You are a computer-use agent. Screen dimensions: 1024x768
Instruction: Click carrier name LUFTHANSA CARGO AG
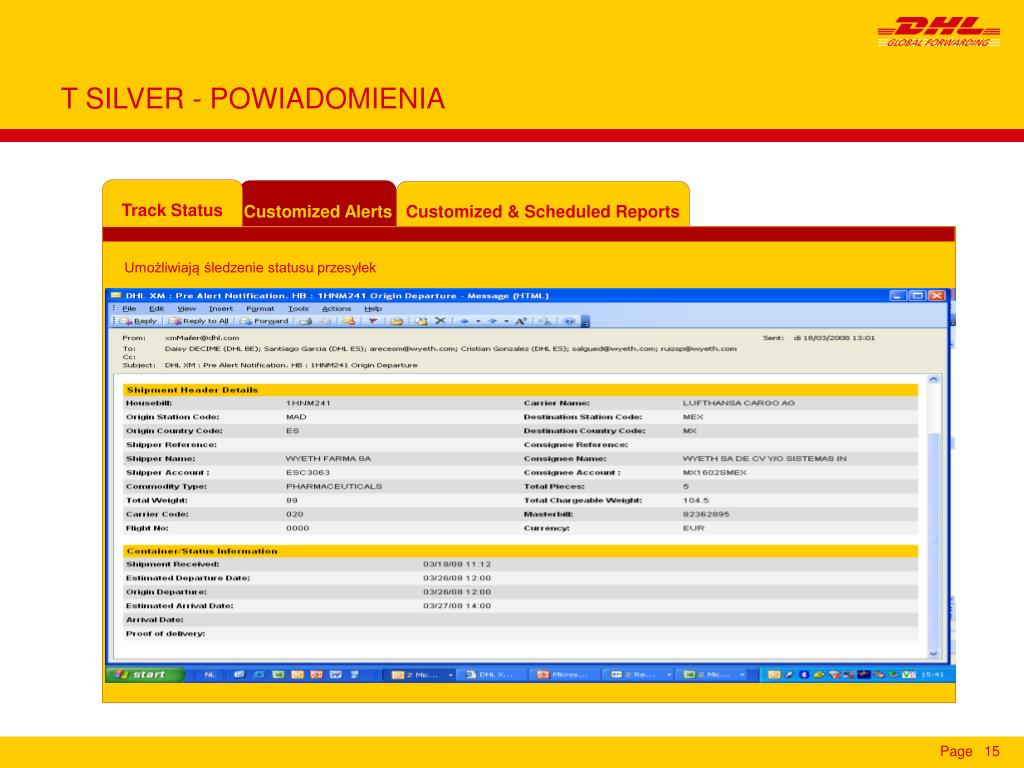[739, 403]
